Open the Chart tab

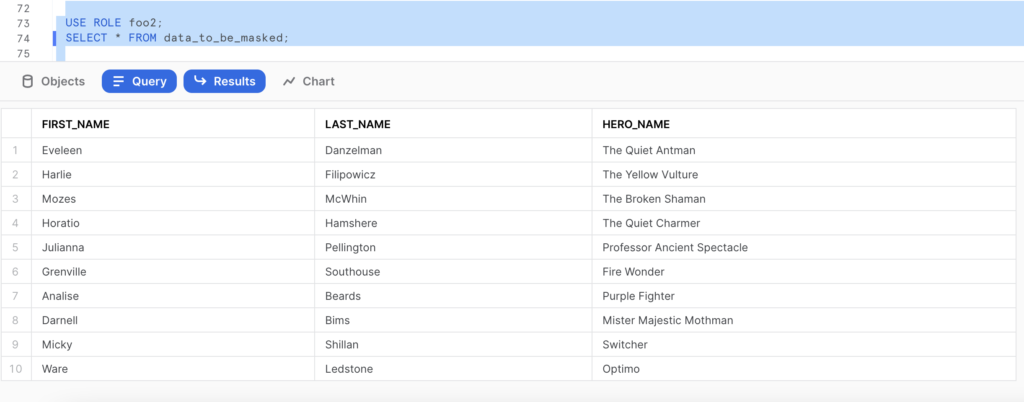(308, 82)
